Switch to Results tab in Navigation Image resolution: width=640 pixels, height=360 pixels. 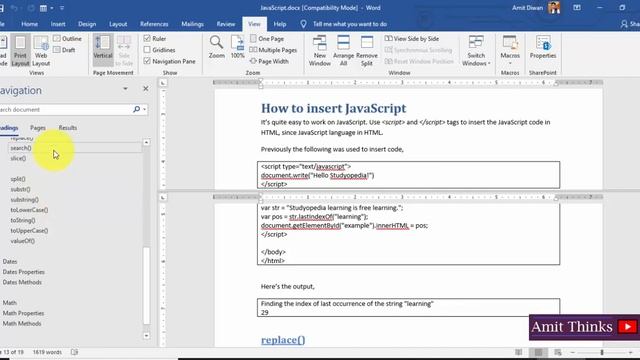[x=68, y=128]
